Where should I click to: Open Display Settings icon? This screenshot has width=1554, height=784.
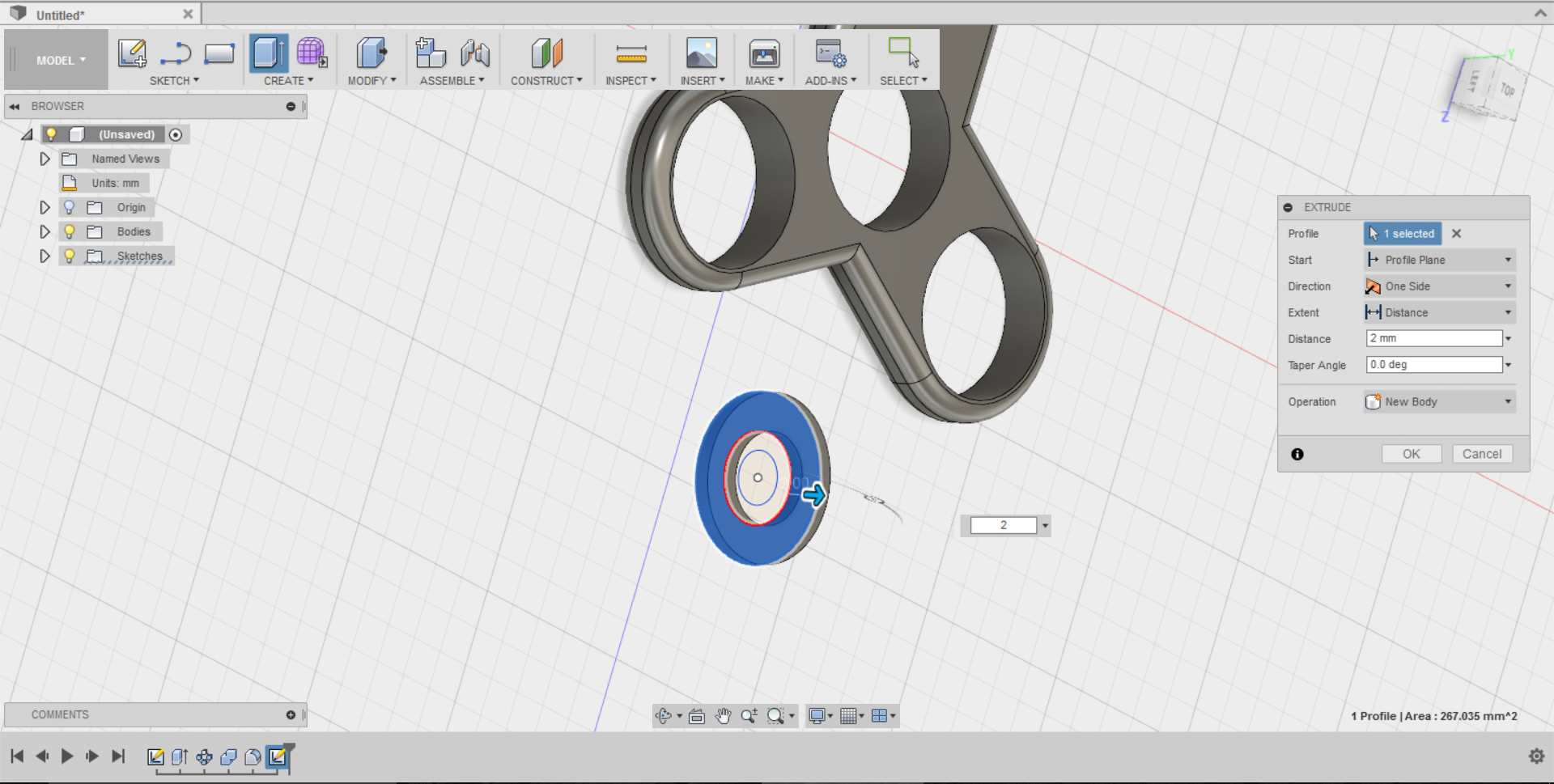(817, 715)
